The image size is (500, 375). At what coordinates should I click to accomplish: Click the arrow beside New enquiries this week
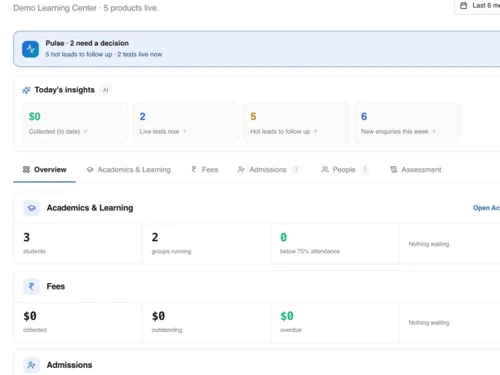click(434, 131)
